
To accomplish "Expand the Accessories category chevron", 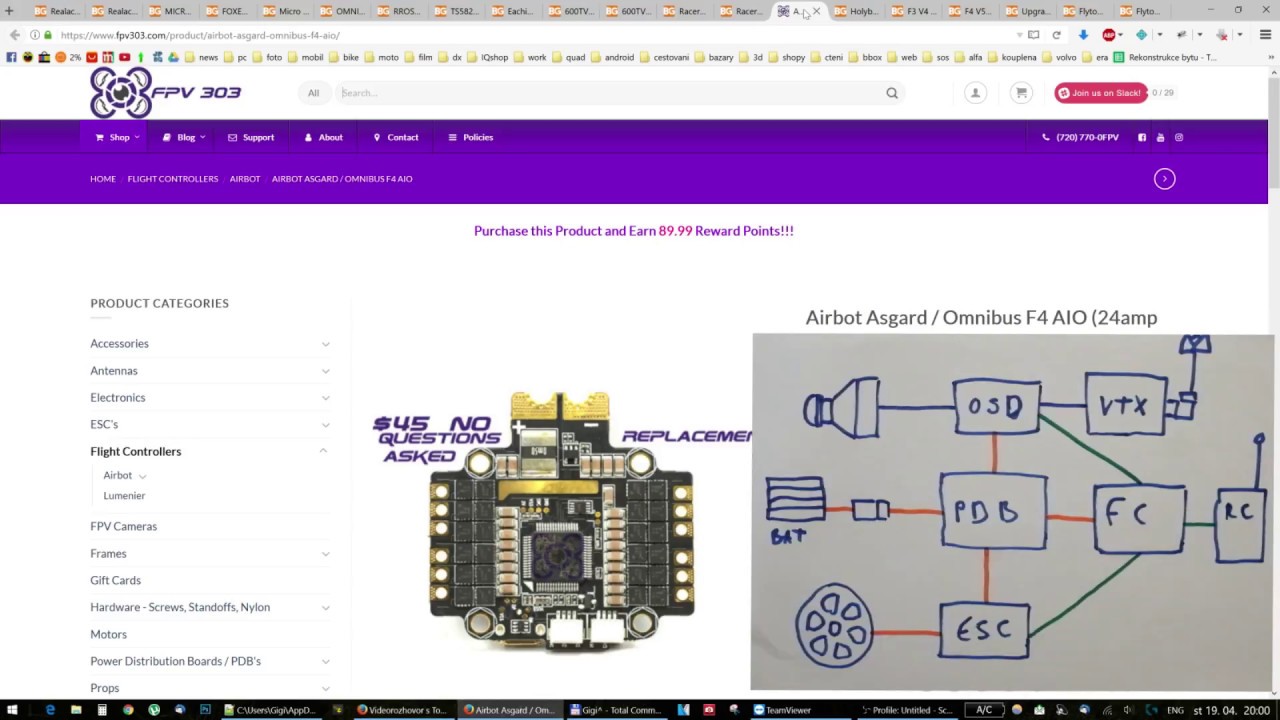I will point(325,344).
